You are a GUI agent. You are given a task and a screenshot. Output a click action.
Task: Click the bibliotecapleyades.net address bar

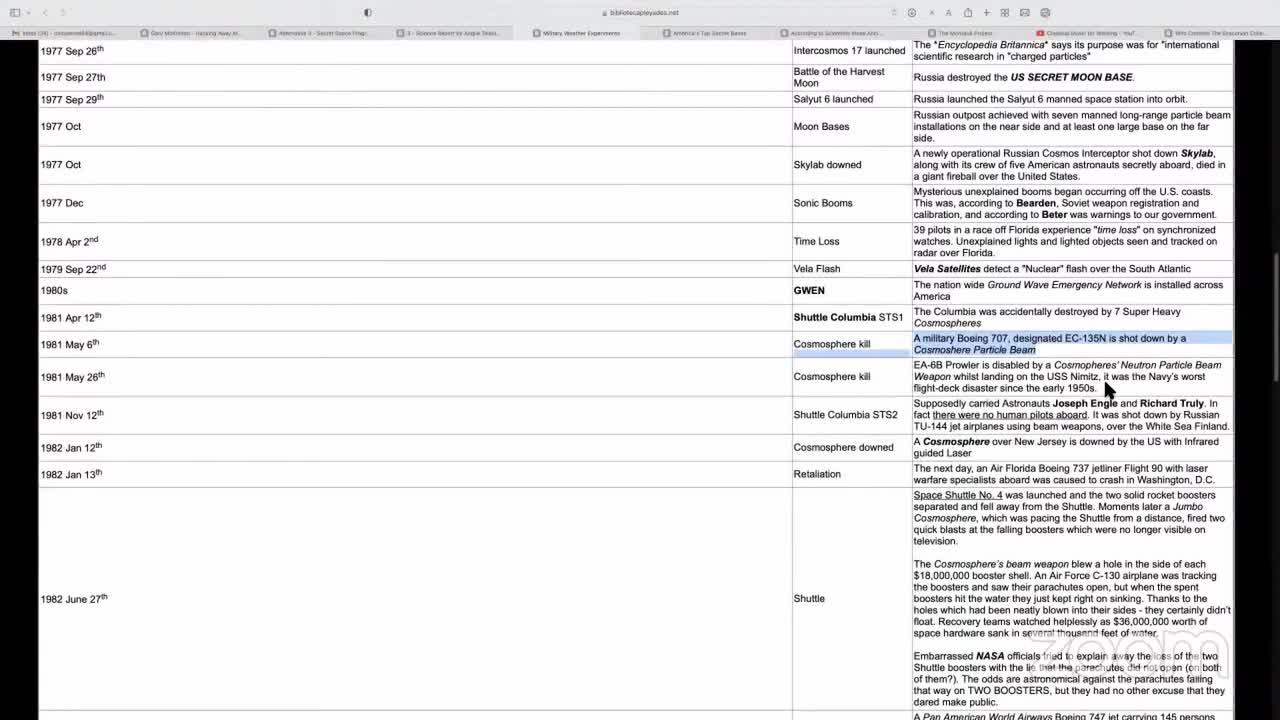[x=640, y=12]
